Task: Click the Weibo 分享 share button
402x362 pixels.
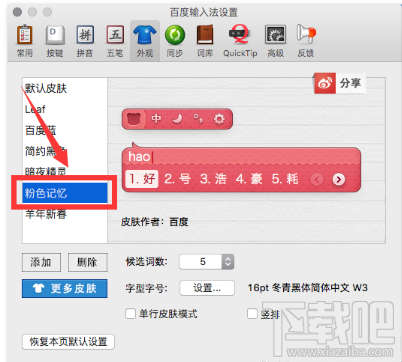Action: pyautogui.click(x=340, y=83)
